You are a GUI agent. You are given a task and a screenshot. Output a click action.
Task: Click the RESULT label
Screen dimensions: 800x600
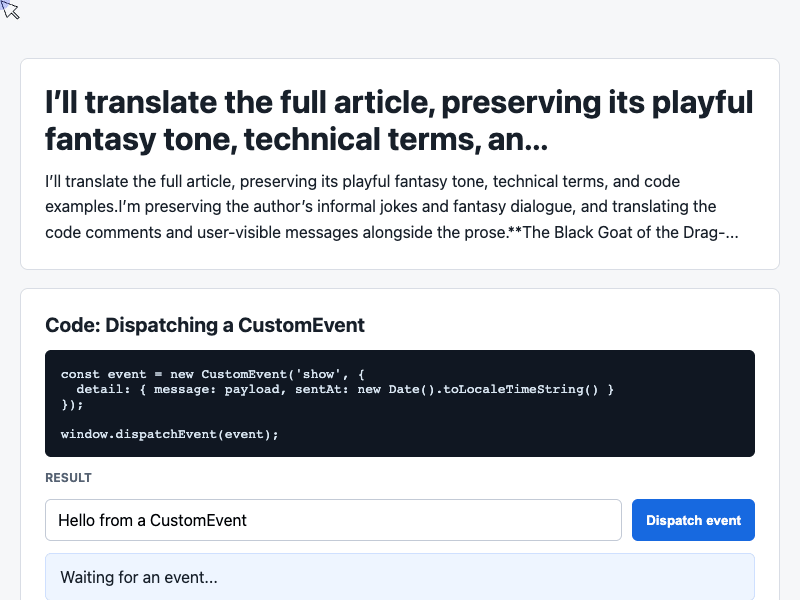coord(68,478)
